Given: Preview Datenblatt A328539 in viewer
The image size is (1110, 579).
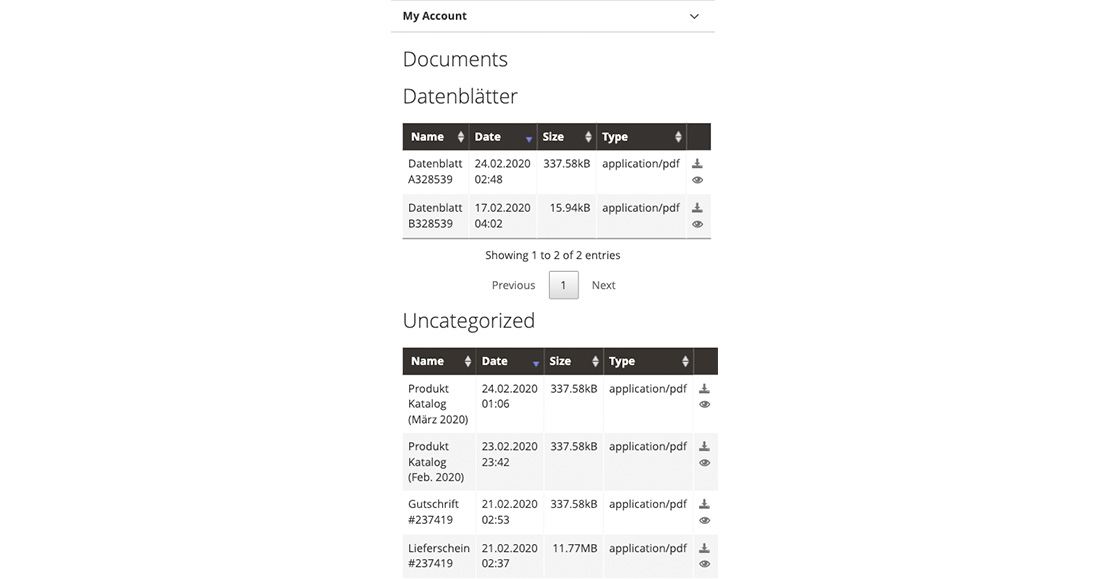Looking at the screenshot, I should click(697, 179).
